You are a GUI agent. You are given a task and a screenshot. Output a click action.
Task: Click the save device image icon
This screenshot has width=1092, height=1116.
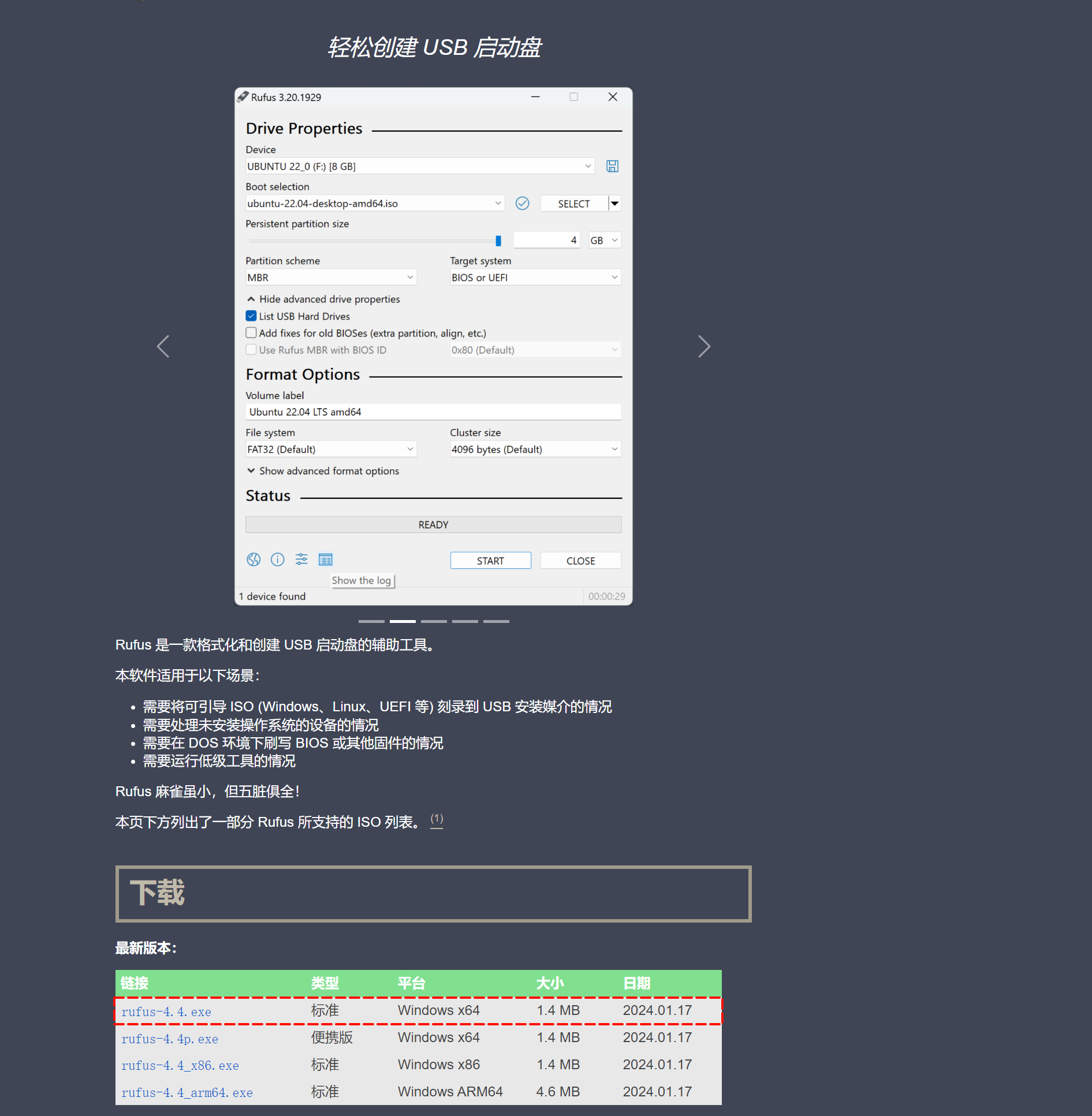612,166
